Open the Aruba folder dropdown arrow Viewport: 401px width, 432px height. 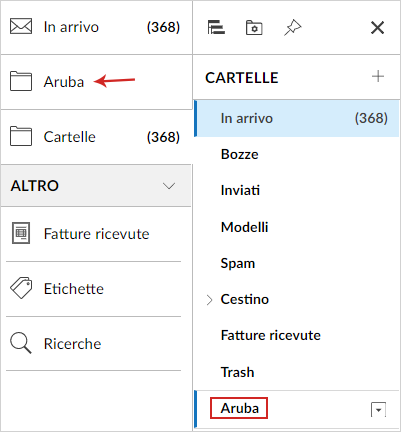point(378,410)
